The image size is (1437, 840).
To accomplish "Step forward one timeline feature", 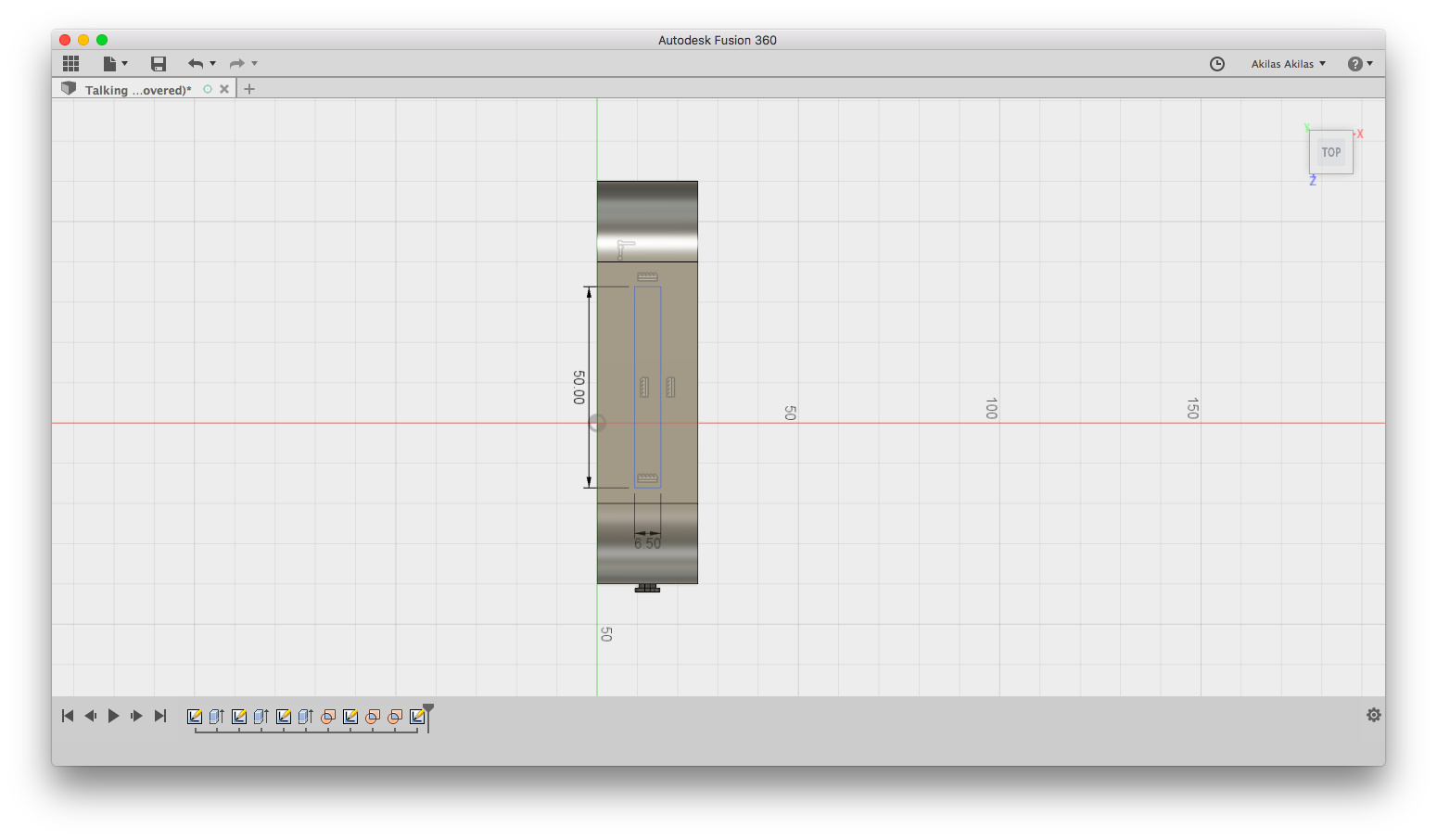I will click(x=136, y=716).
